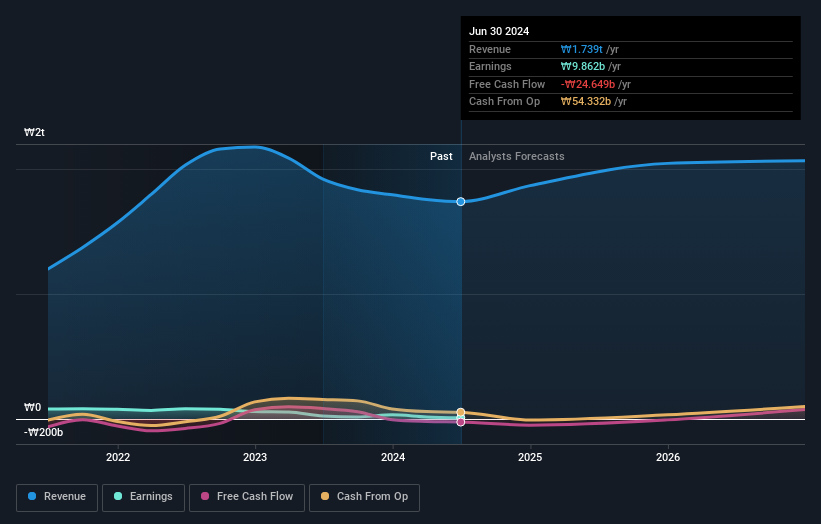
Task: Click the Jun 30 2024 tooltip date
Action: pos(499,31)
